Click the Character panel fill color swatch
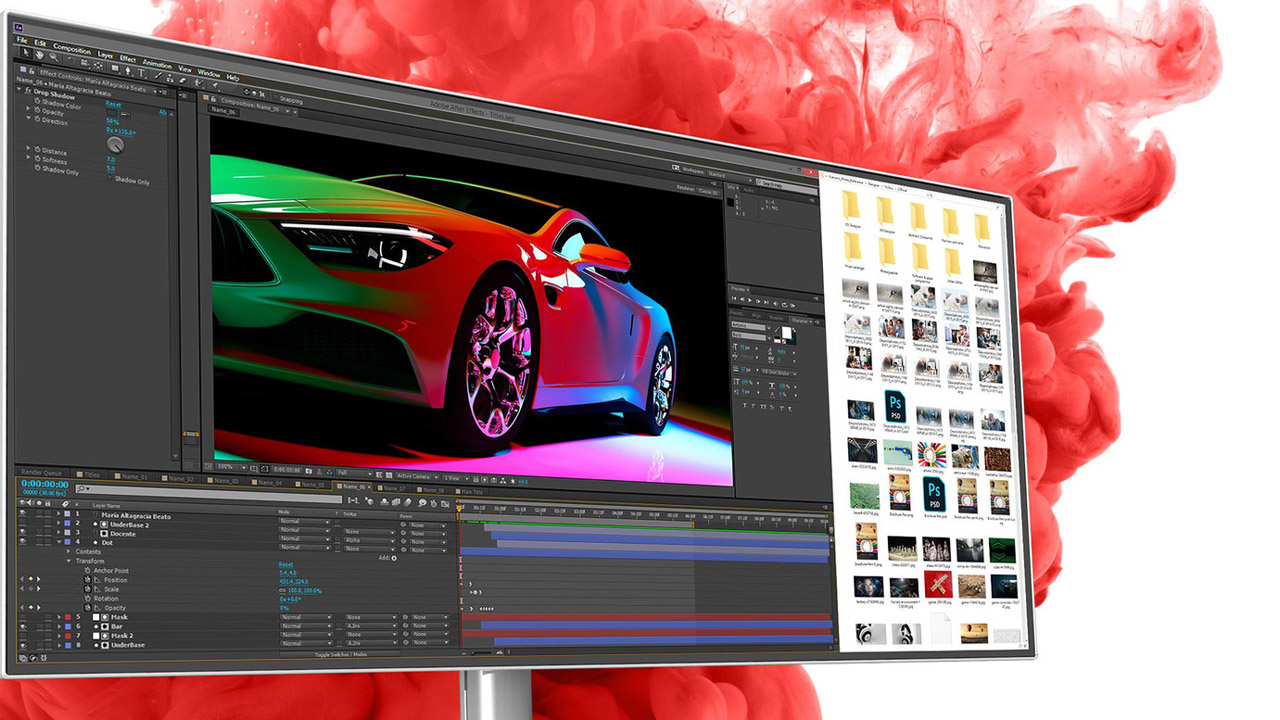Image resolution: width=1280 pixels, height=720 pixels. [x=787, y=332]
